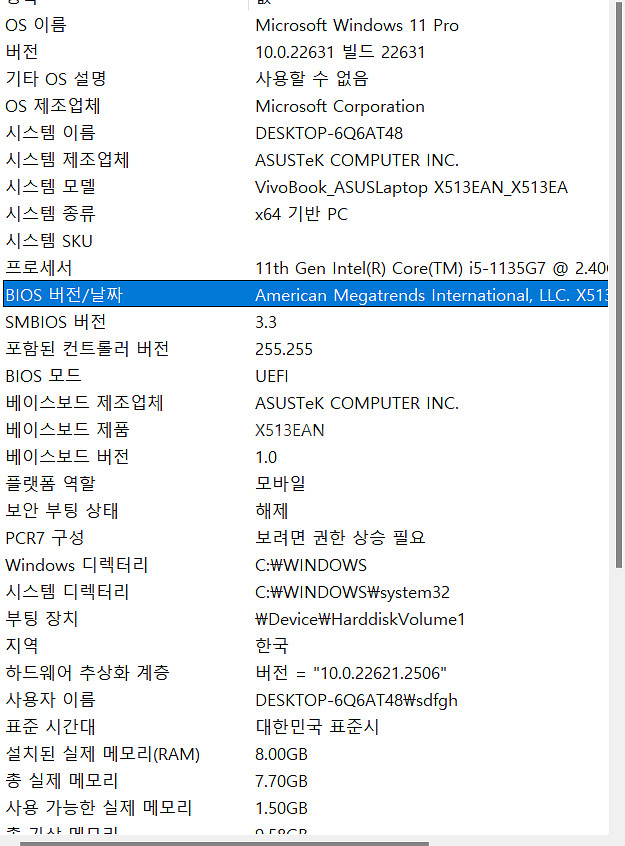Click the 'DESKTOP-6Q6AT48' system name value
Viewport: 625px width, 846px height.
329,133
